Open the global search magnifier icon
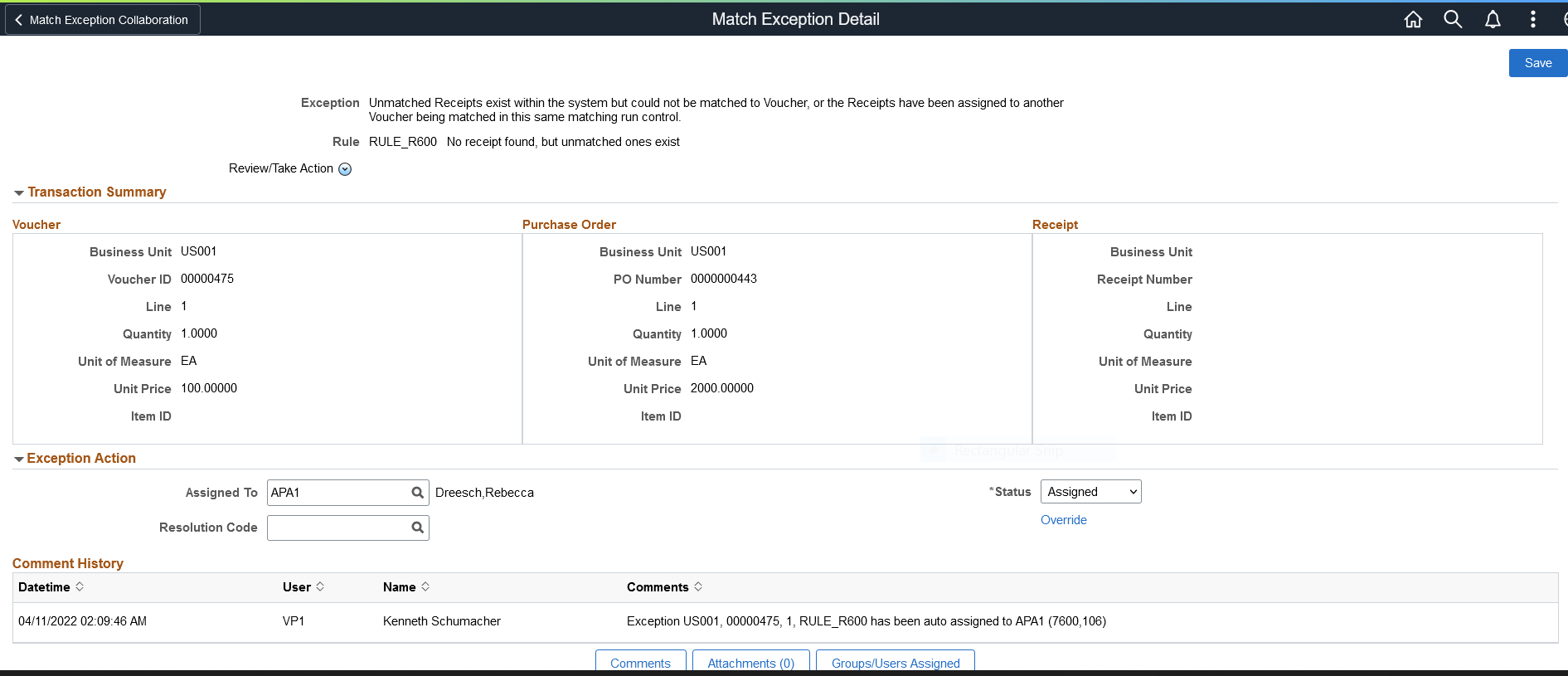Viewport: 1568px width, 676px height. tap(1453, 19)
